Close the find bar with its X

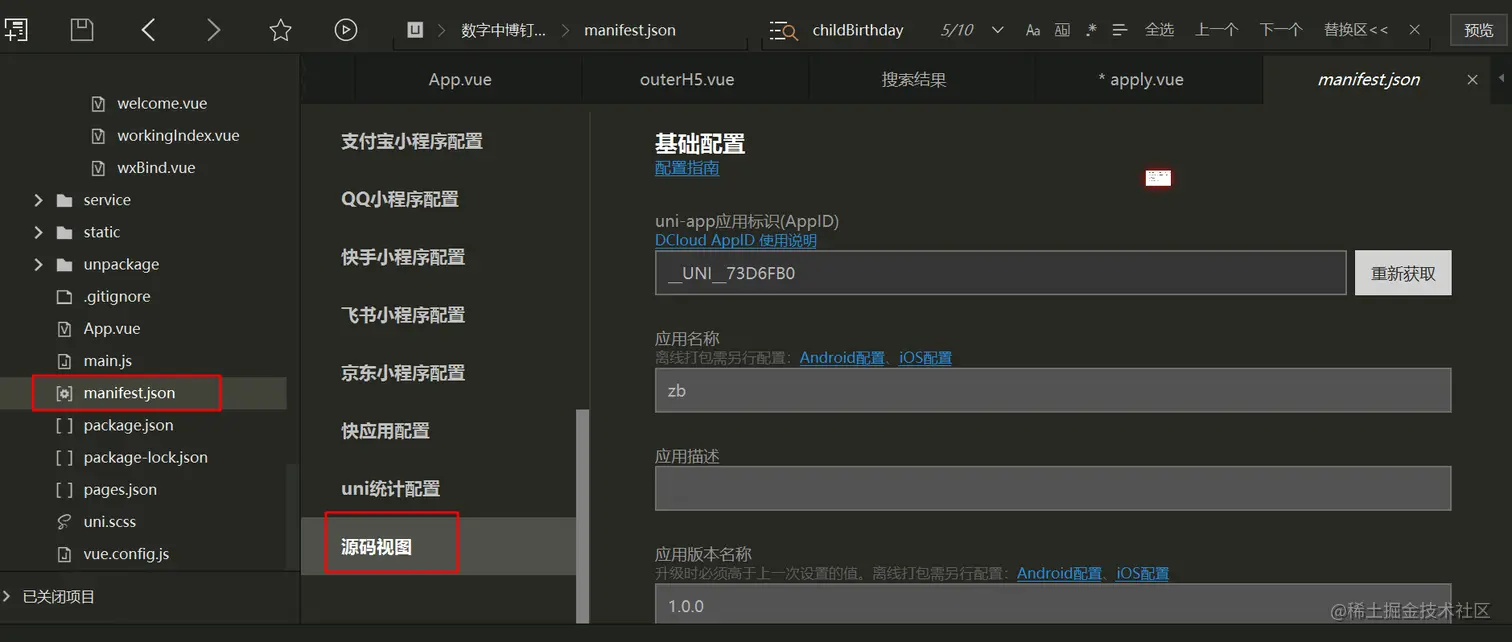click(1414, 30)
